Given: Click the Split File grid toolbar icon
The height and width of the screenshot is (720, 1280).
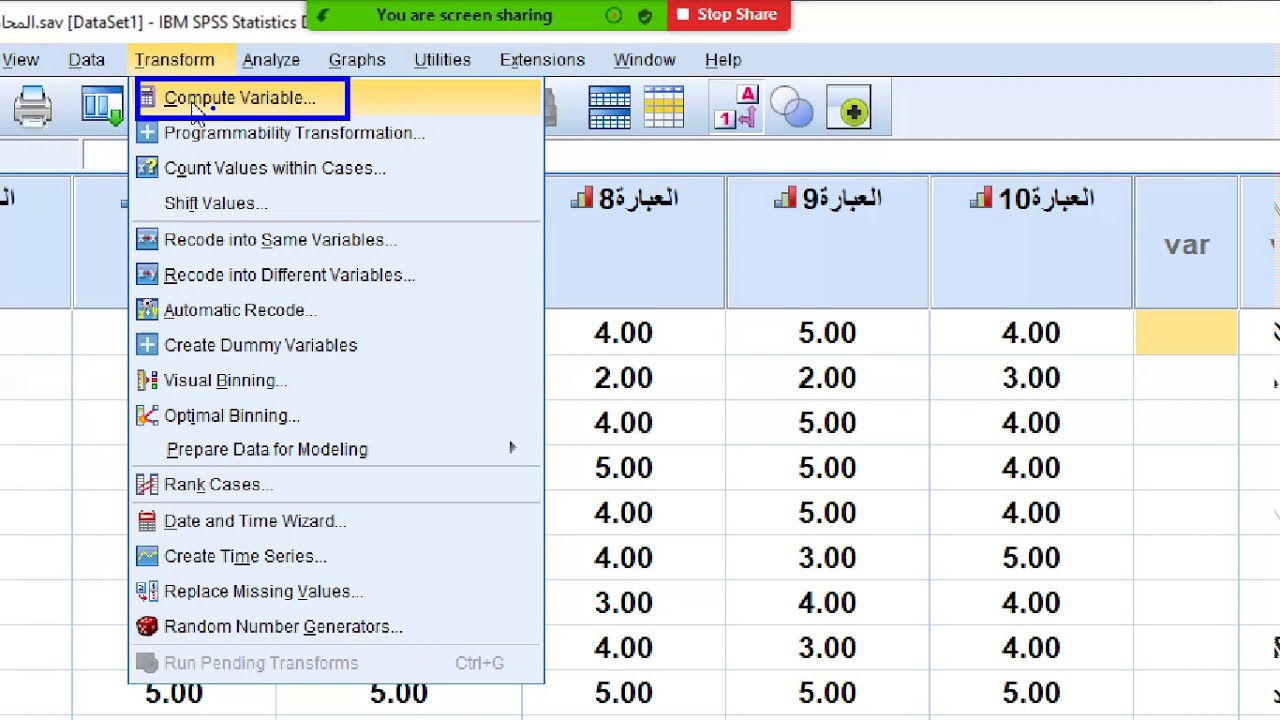Looking at the screenshot, I should click(x=609, y=107).
